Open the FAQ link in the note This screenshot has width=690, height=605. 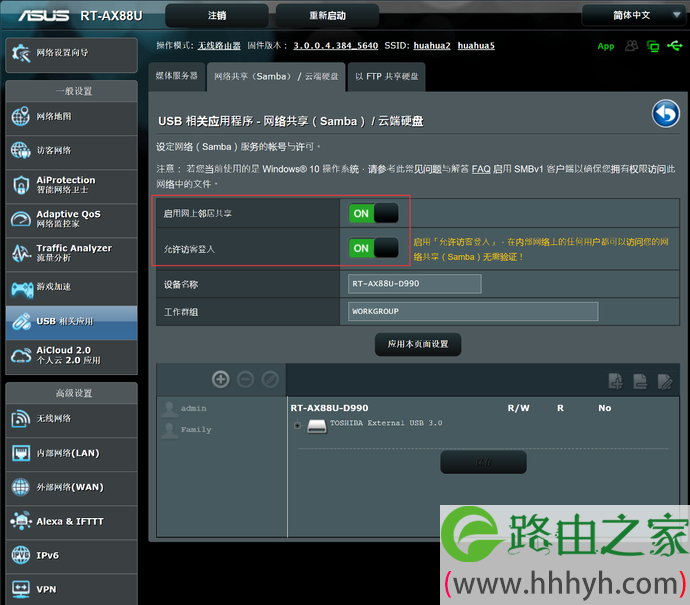[481, 169]
